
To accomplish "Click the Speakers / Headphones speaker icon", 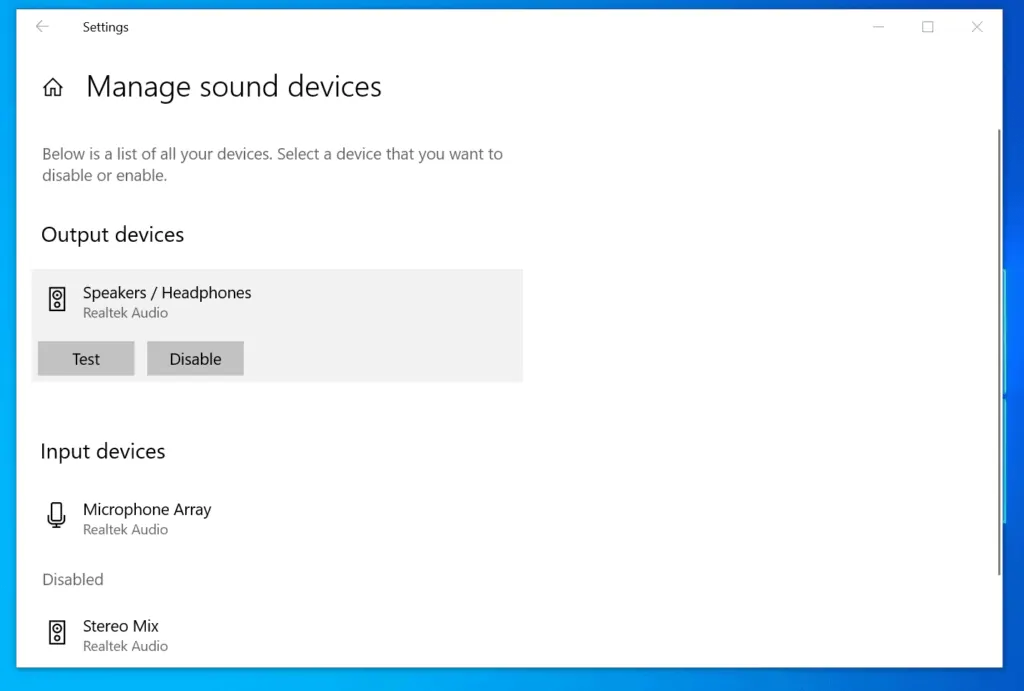I will pyautogui.click(x=58, y=299).
